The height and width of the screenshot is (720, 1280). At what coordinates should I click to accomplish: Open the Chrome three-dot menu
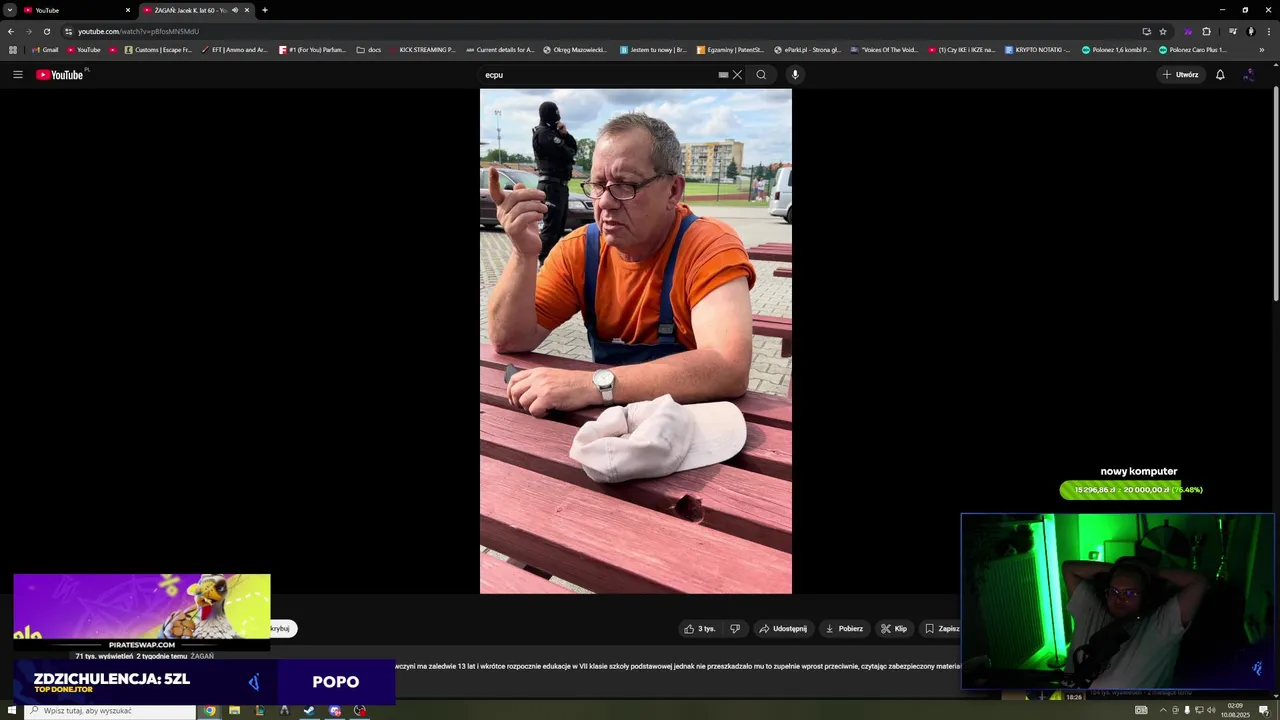click(1268, 31)
